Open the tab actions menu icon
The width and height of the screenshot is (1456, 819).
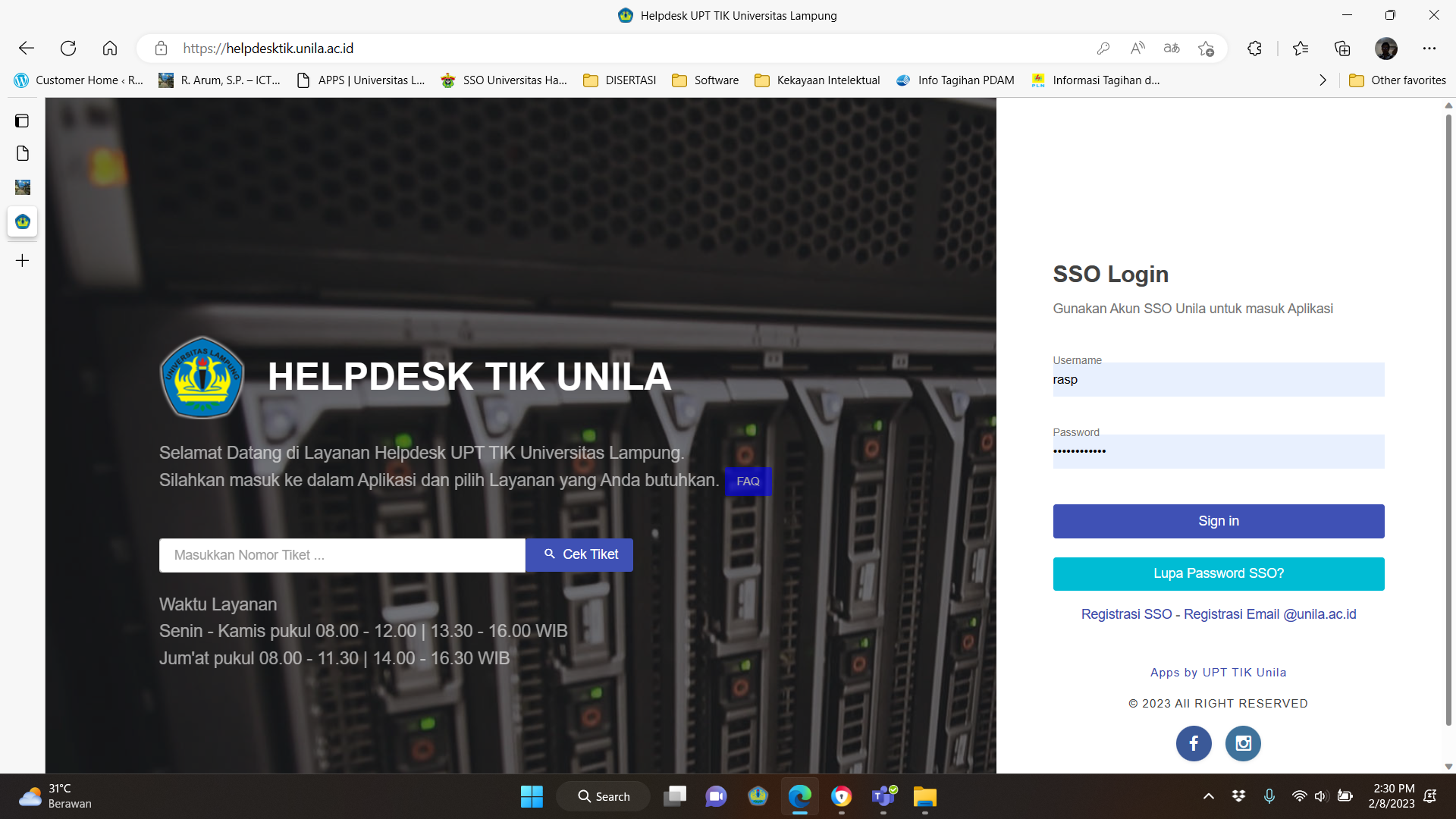tap(22, 121)
